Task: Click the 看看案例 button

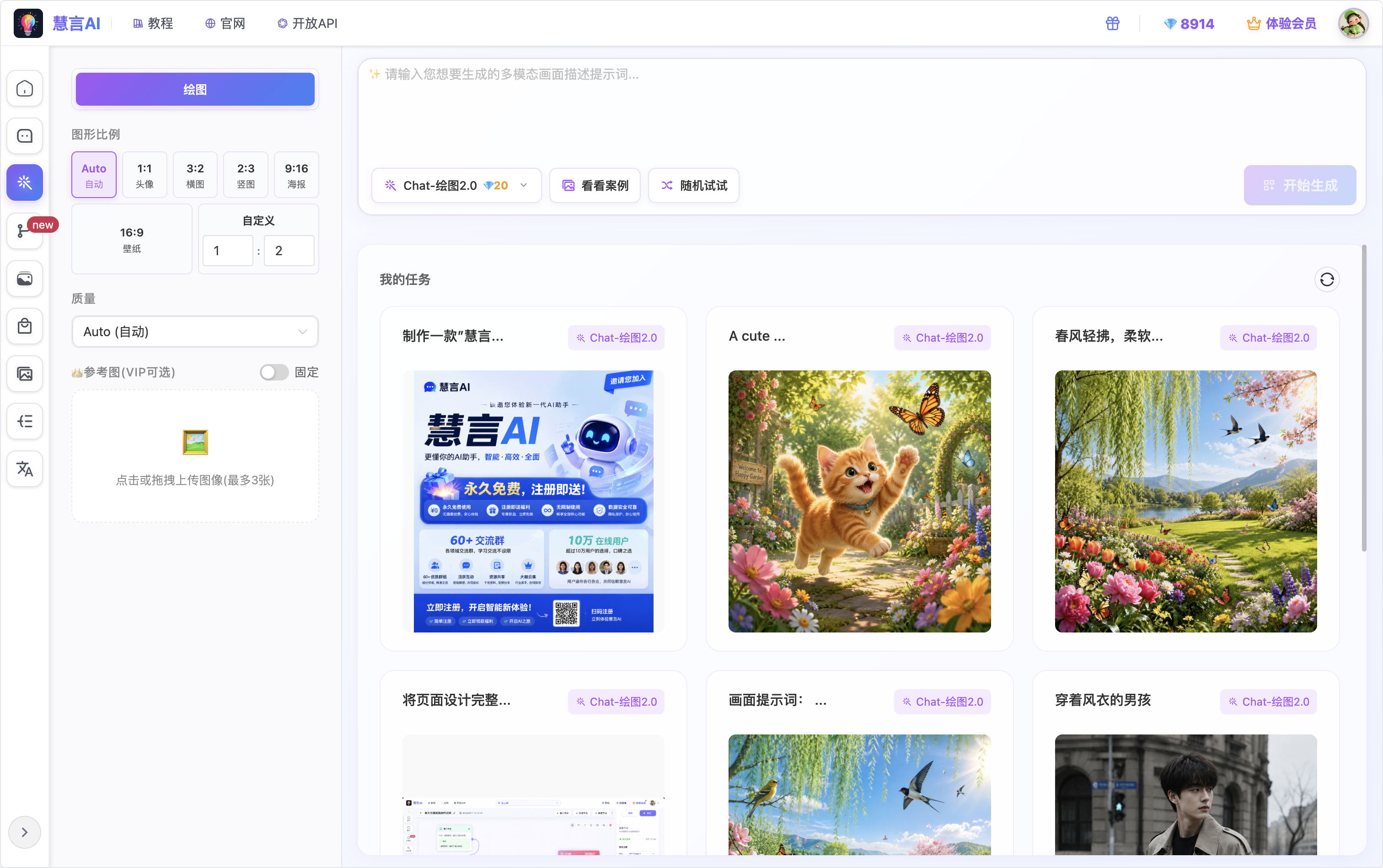Action: point(595,185)
